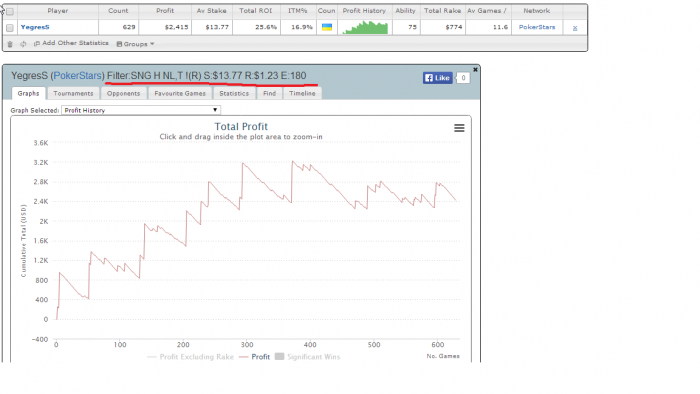The width and height of the screenshot is (700, 394).
Task: Tick the YegresS row checkbox
Action: 10,28
